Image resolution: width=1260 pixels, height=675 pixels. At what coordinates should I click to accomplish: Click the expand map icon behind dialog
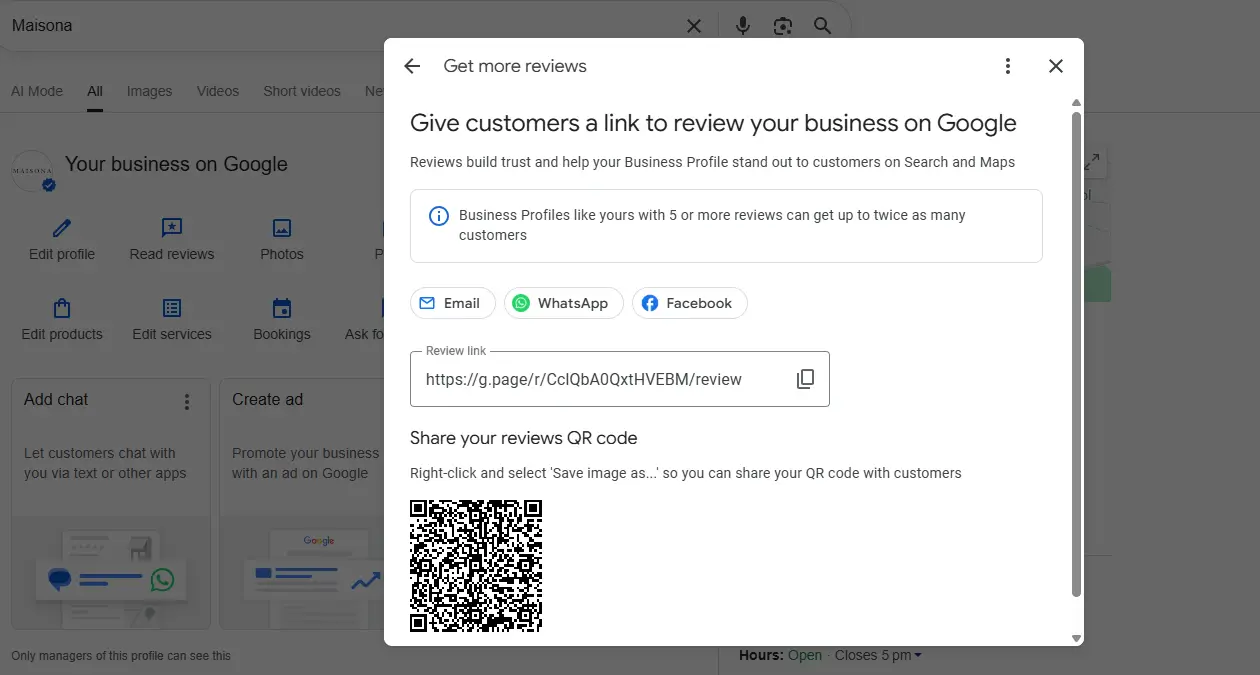tap(1092, 161)
